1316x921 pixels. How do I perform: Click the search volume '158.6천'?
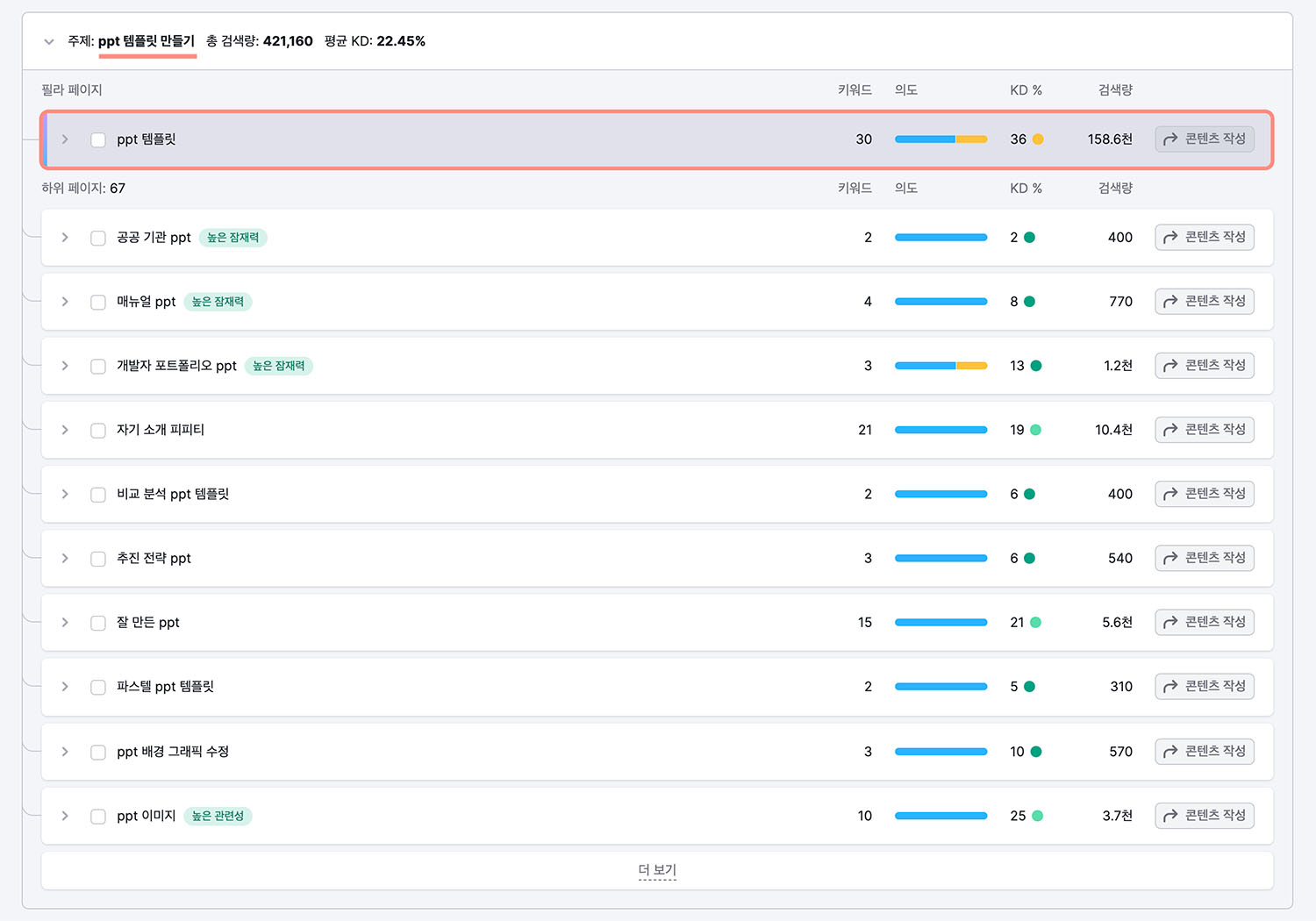coord(1110,139)
